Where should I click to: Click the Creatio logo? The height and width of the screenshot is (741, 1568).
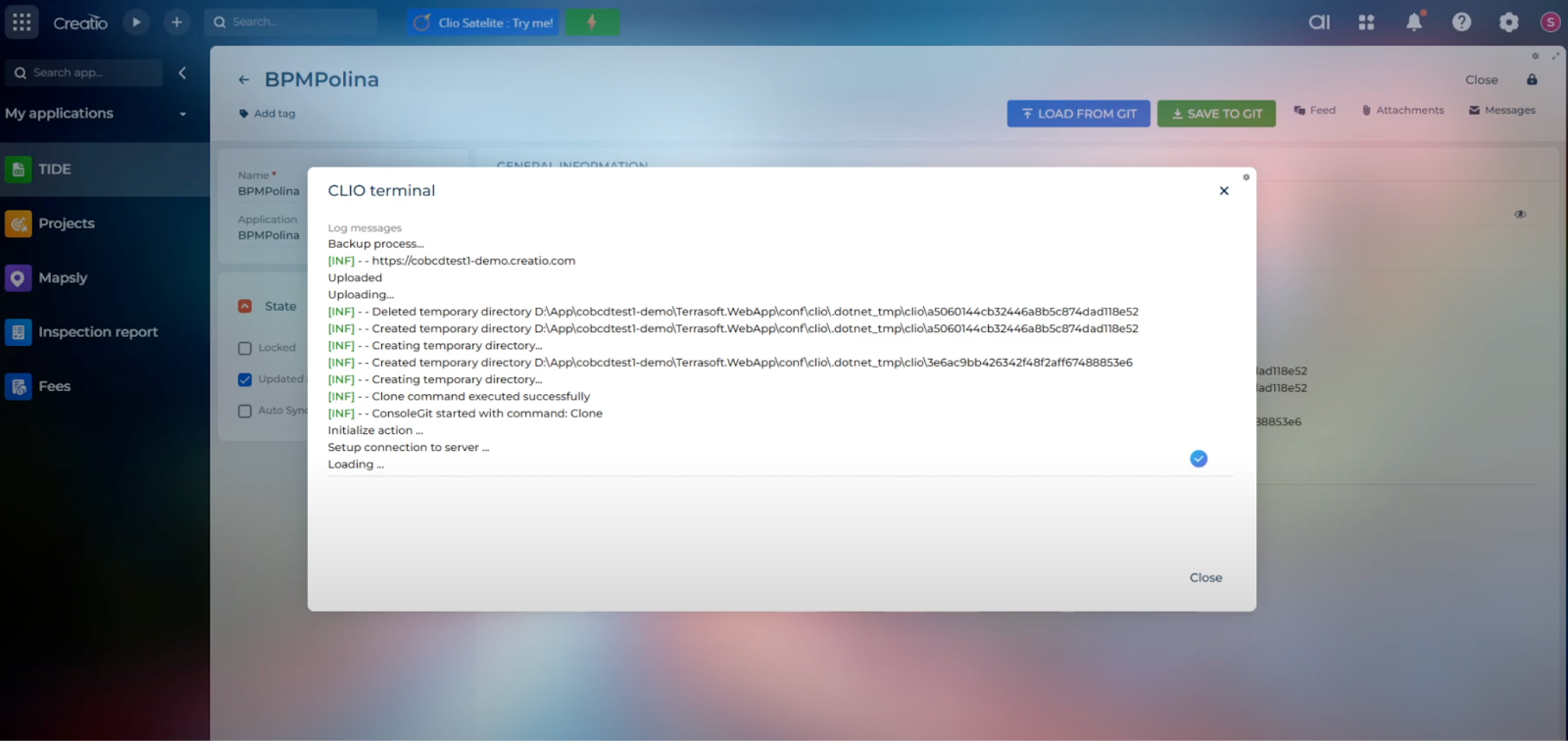click(80, 23)
